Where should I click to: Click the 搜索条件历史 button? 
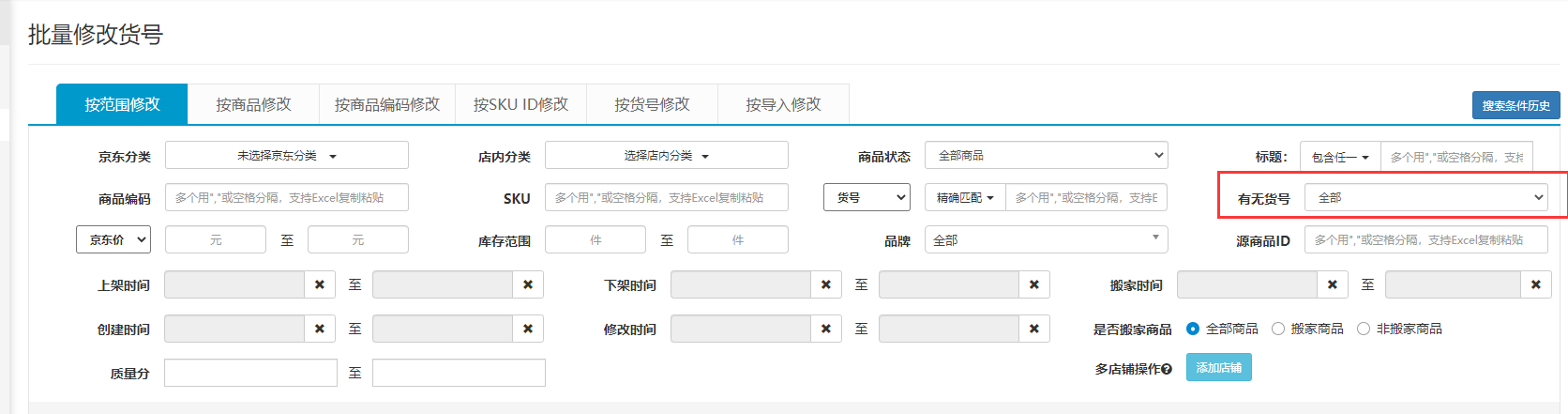[1515, 105]
